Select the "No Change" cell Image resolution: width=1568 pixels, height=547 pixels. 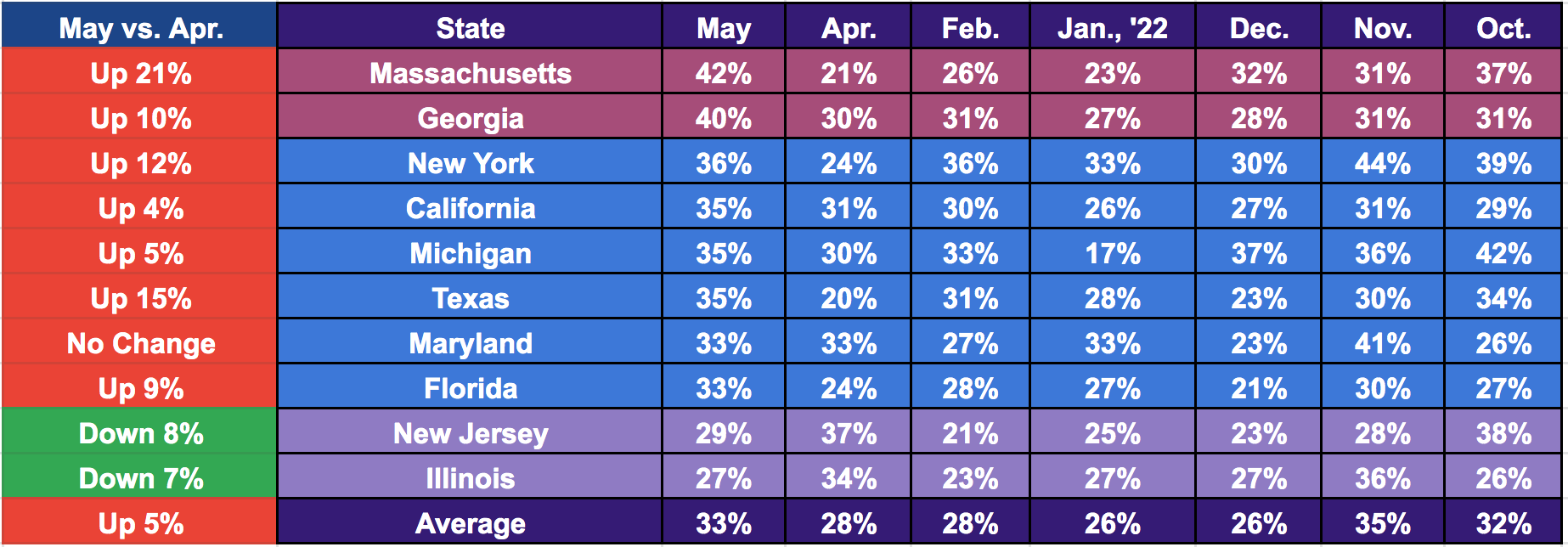point(140,343)
